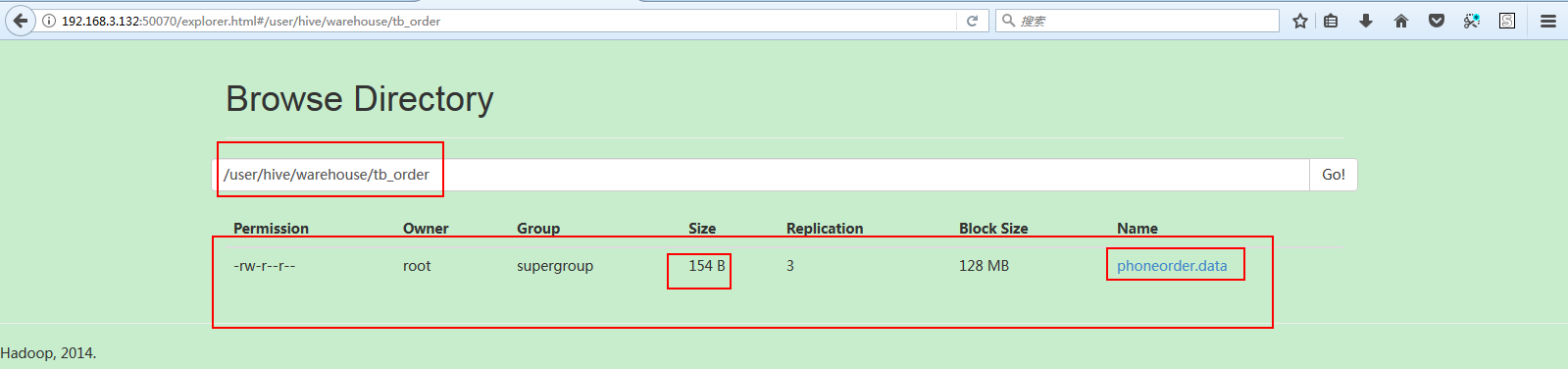
Task: Open the browser hamburger menu
Action: click(x=1548, y=21)
